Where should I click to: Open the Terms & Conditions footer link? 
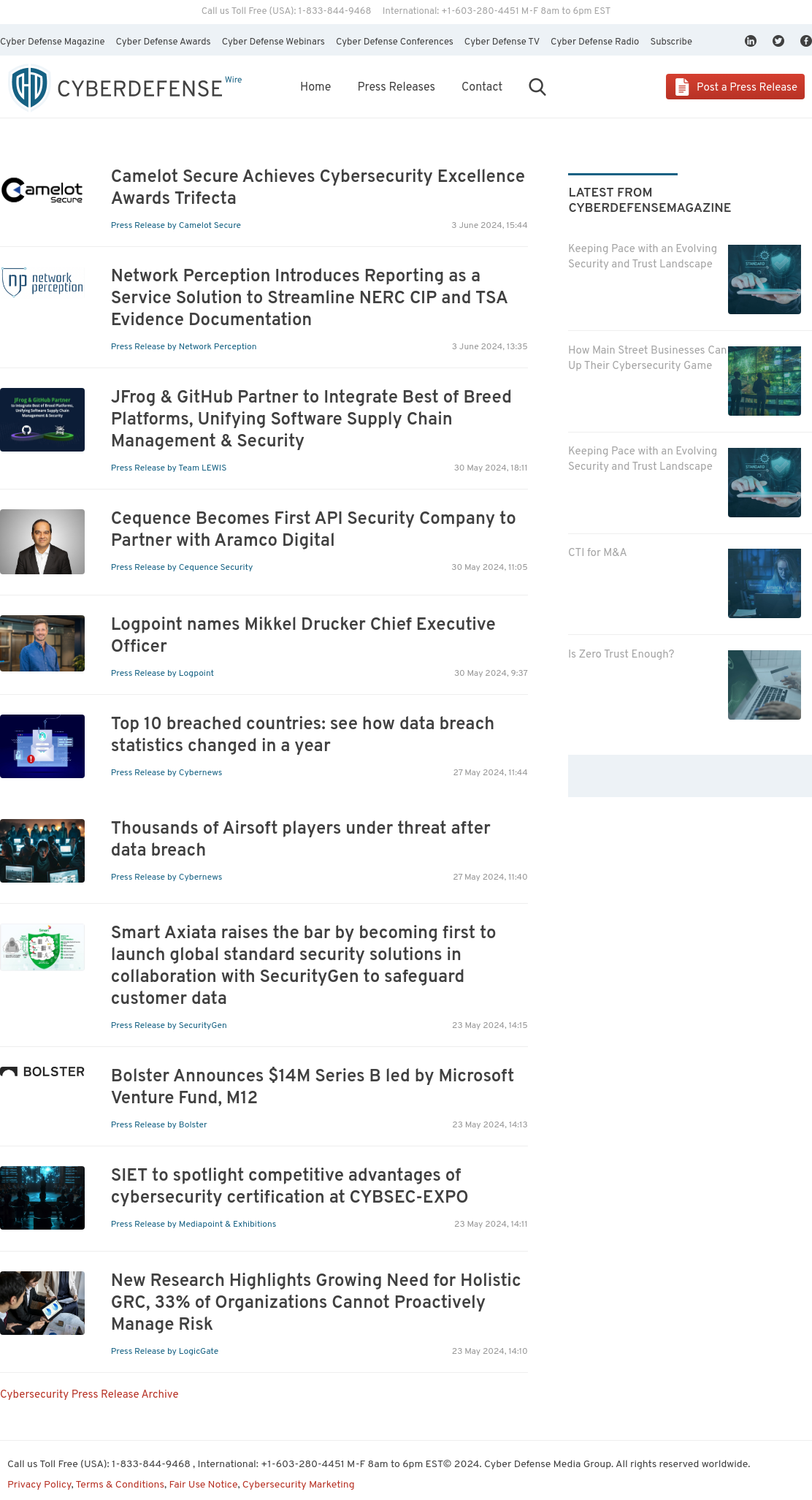(120, 1485)
